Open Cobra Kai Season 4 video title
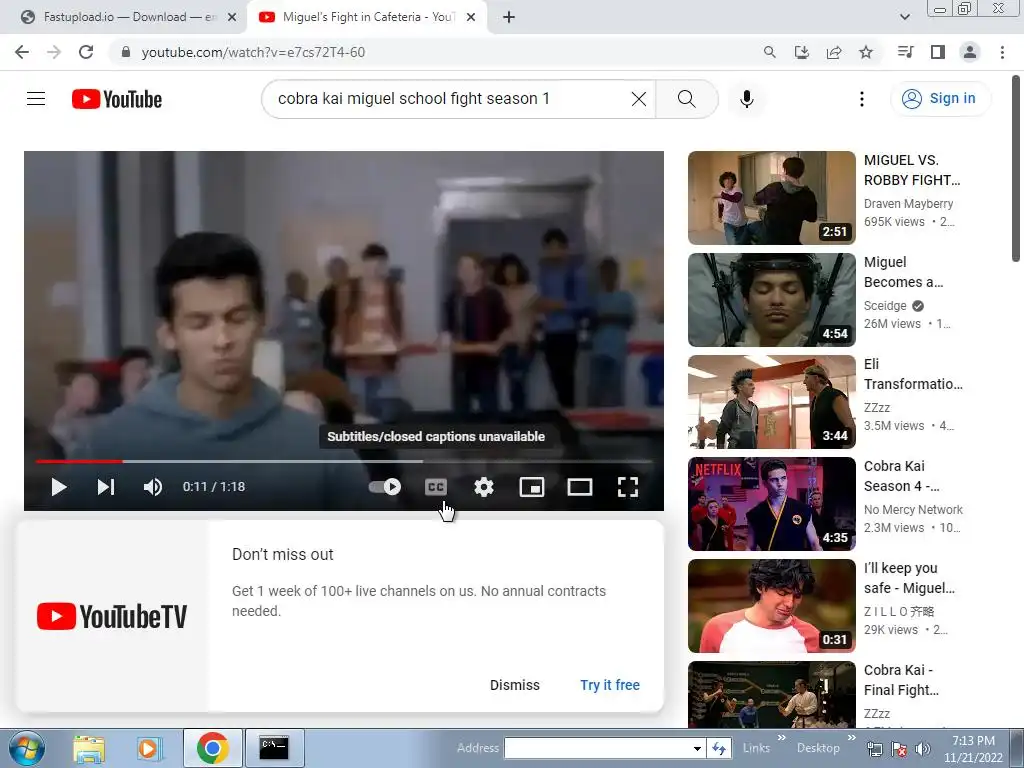This screenshot has width=1024, height=768. [902, 476]
